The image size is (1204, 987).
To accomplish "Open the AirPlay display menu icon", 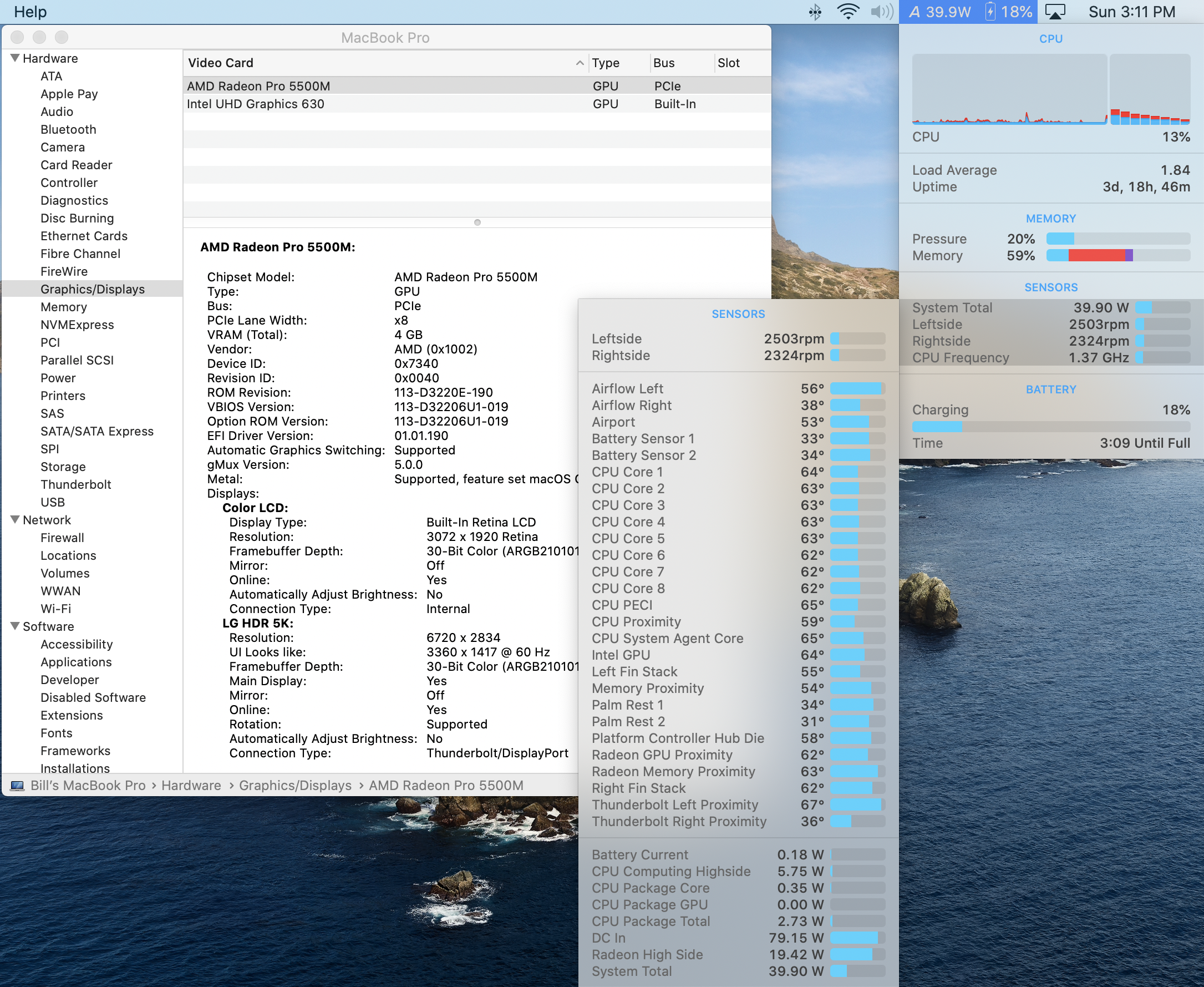I will click(1055, 12).
